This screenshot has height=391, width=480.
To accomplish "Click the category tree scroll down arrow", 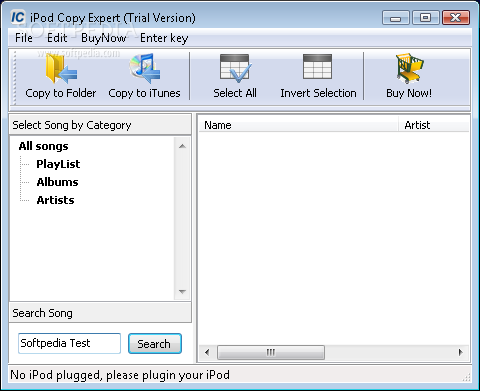I will coord(182,292).
